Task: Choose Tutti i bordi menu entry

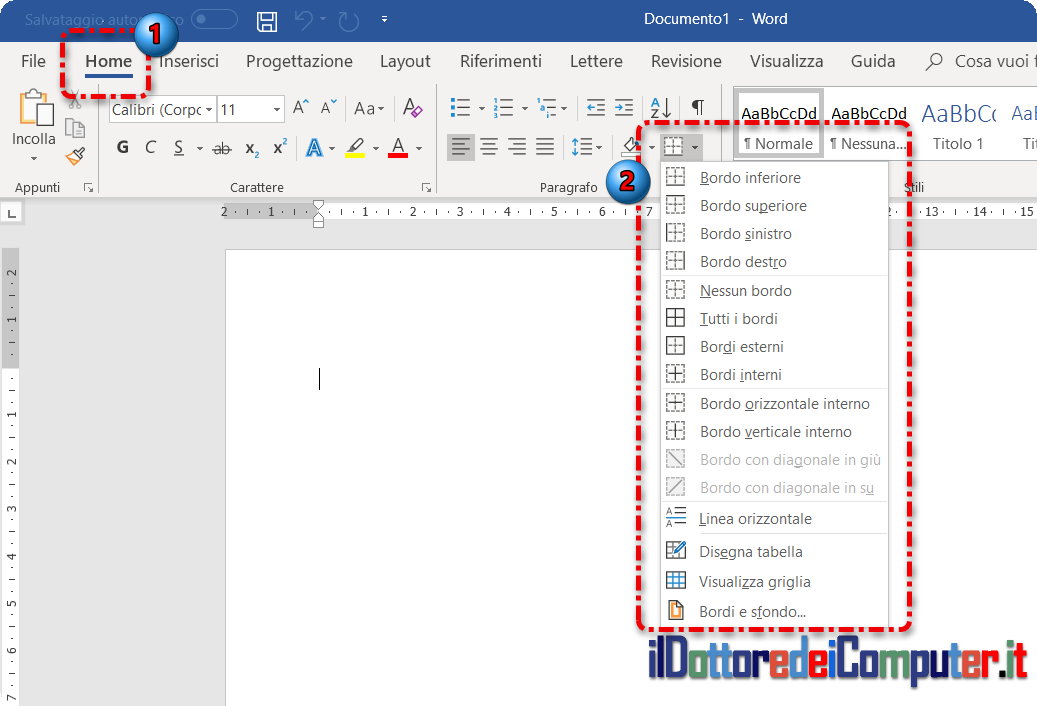Action: (774, 319)
